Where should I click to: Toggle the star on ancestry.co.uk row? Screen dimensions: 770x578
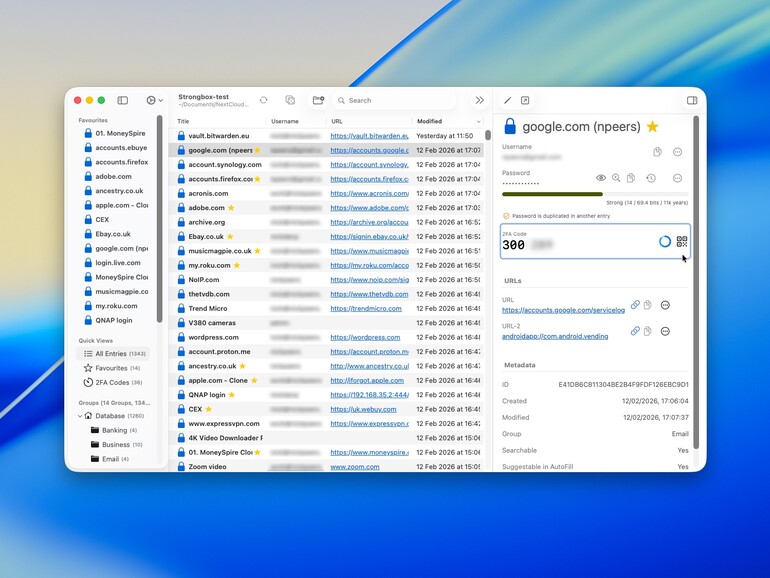tap(242, 366)
